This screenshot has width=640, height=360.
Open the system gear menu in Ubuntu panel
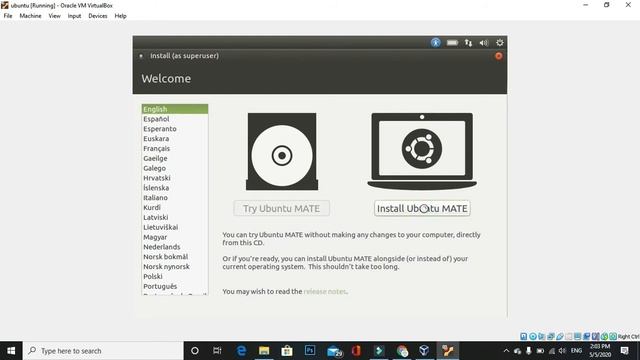click(500, 42)
